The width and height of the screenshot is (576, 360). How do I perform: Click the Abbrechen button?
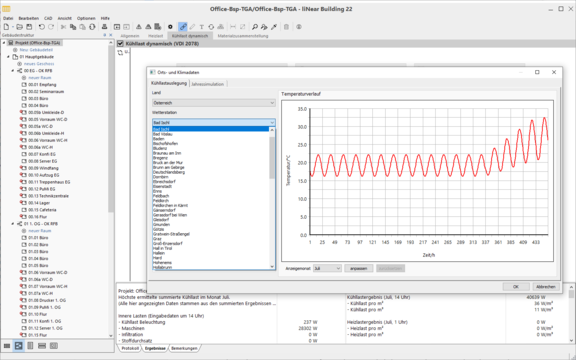click(x=546, y=287)
